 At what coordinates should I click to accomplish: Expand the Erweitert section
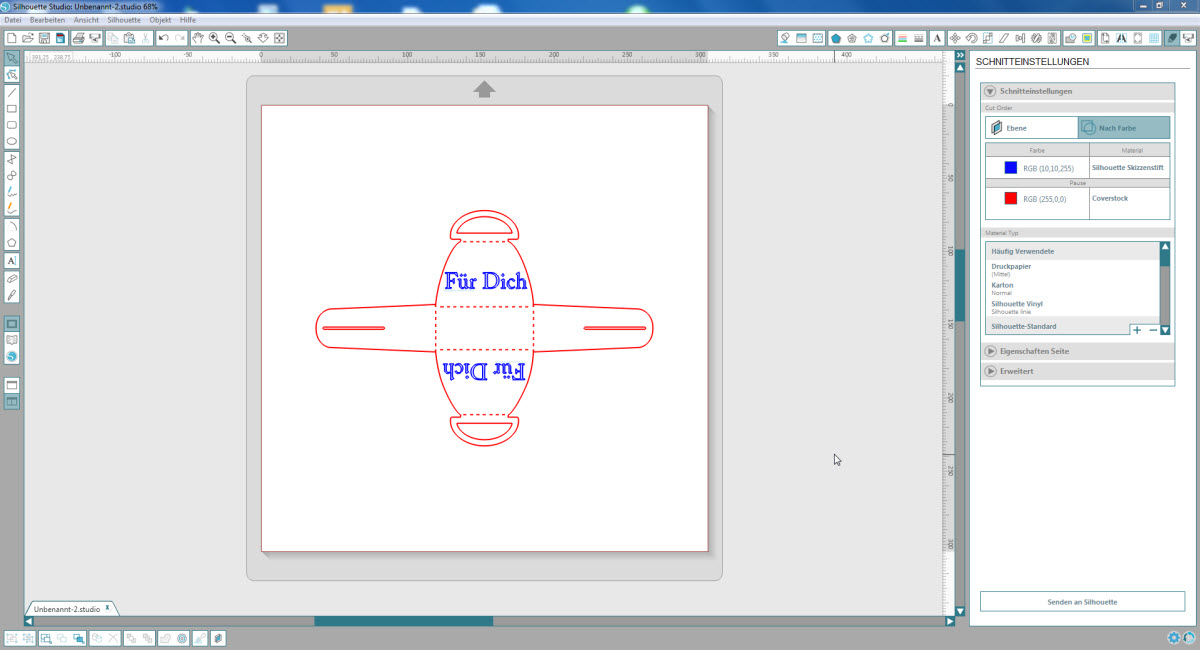coord(991,371)
